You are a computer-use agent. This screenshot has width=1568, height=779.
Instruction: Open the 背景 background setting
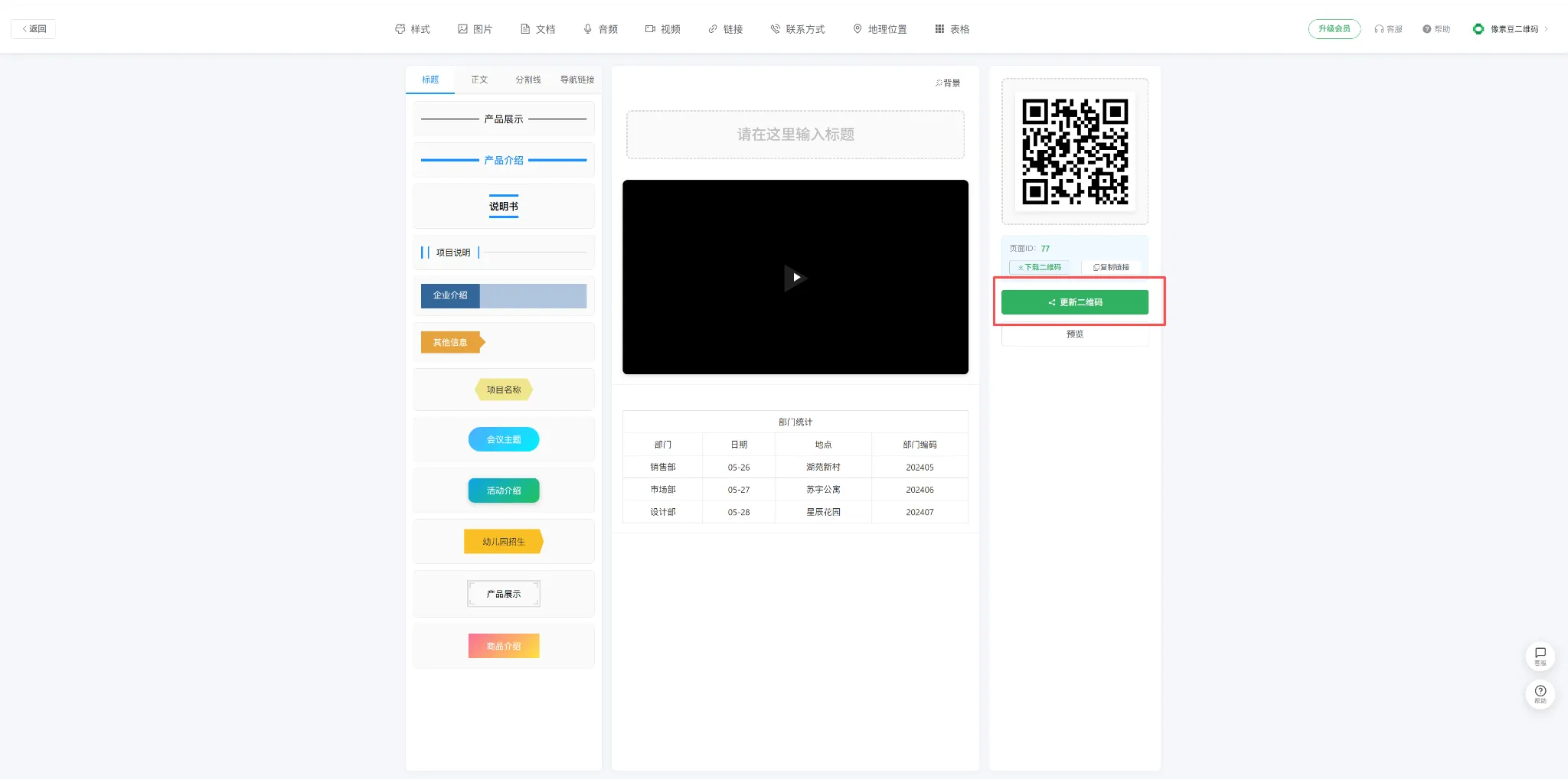(948, 83)
